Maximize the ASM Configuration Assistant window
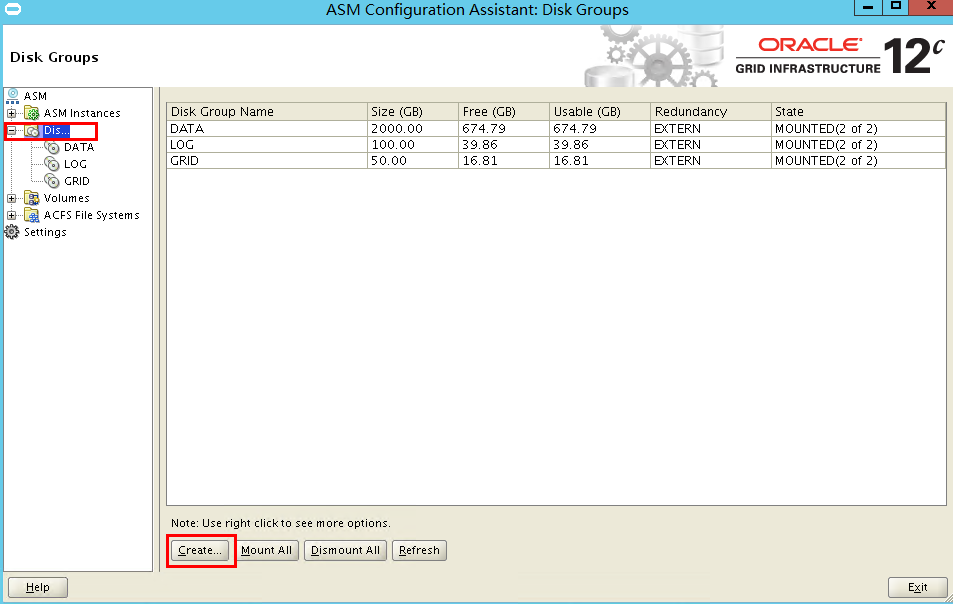The height and width of the screenshot is (604, 953). pyautogui.click(x=896, y=7)
